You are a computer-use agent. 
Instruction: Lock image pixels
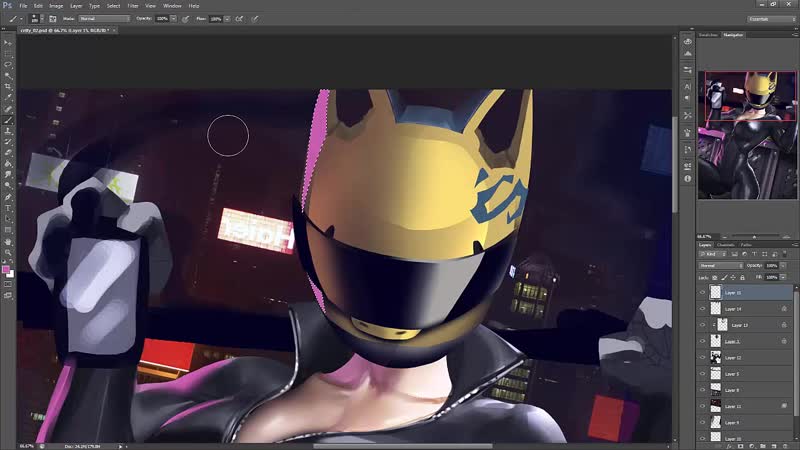pos(724,278)
